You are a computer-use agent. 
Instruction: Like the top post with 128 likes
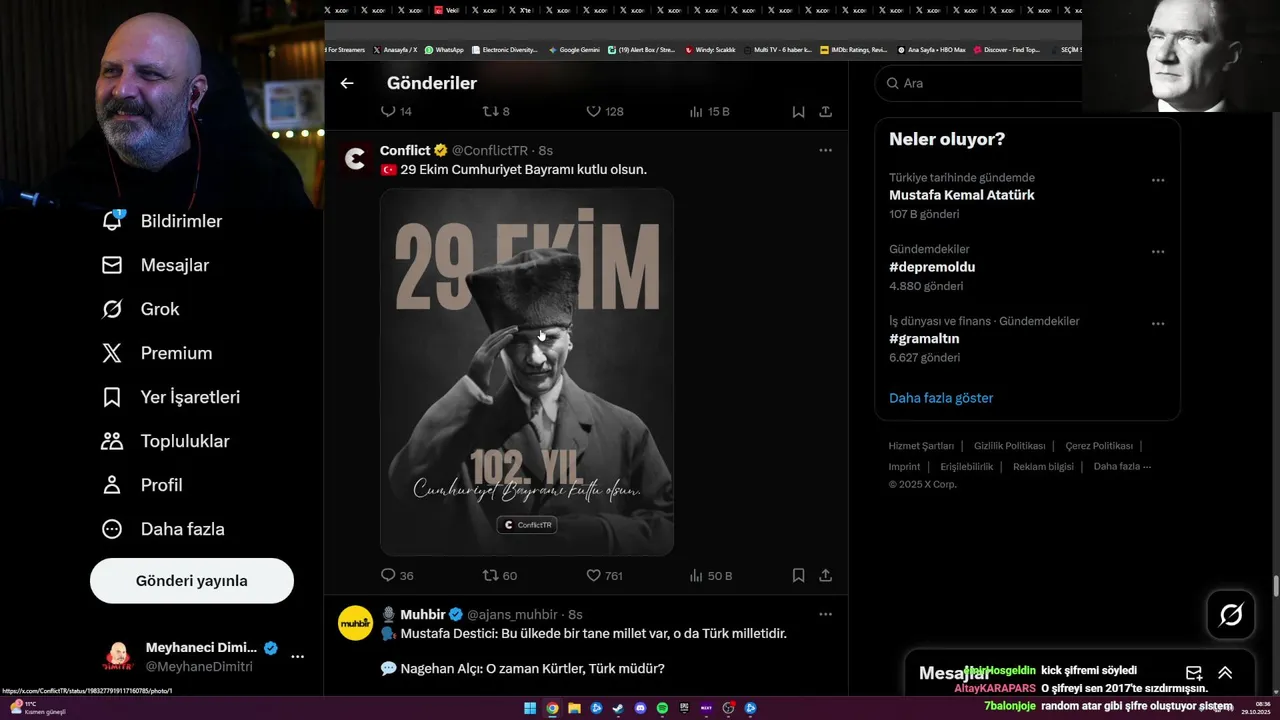click(604, 111)
